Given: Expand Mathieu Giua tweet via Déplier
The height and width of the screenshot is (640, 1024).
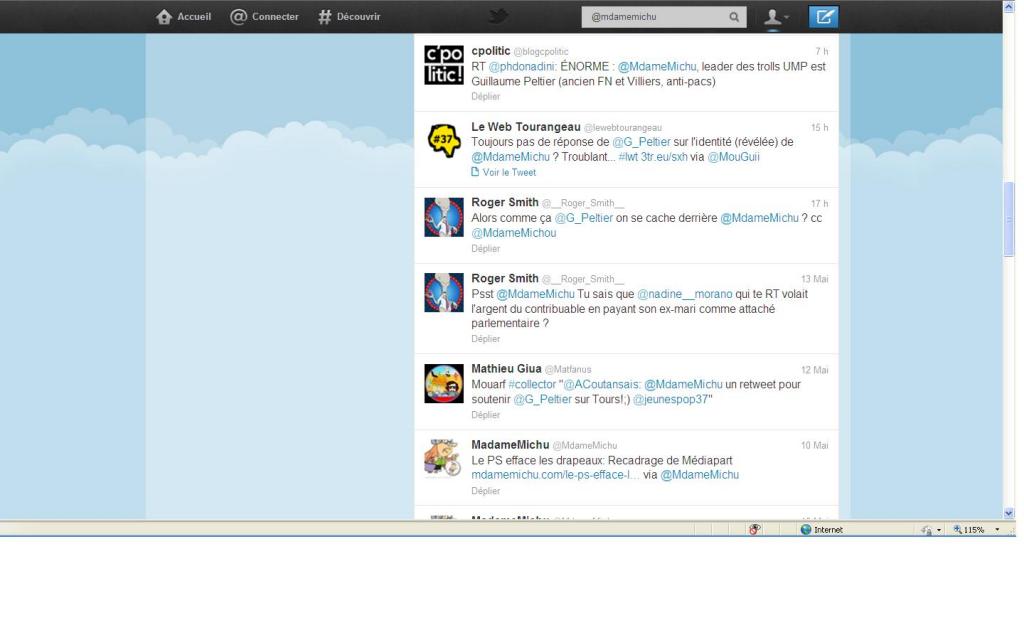Looking at the screenshot, I should tap(485, 414).
